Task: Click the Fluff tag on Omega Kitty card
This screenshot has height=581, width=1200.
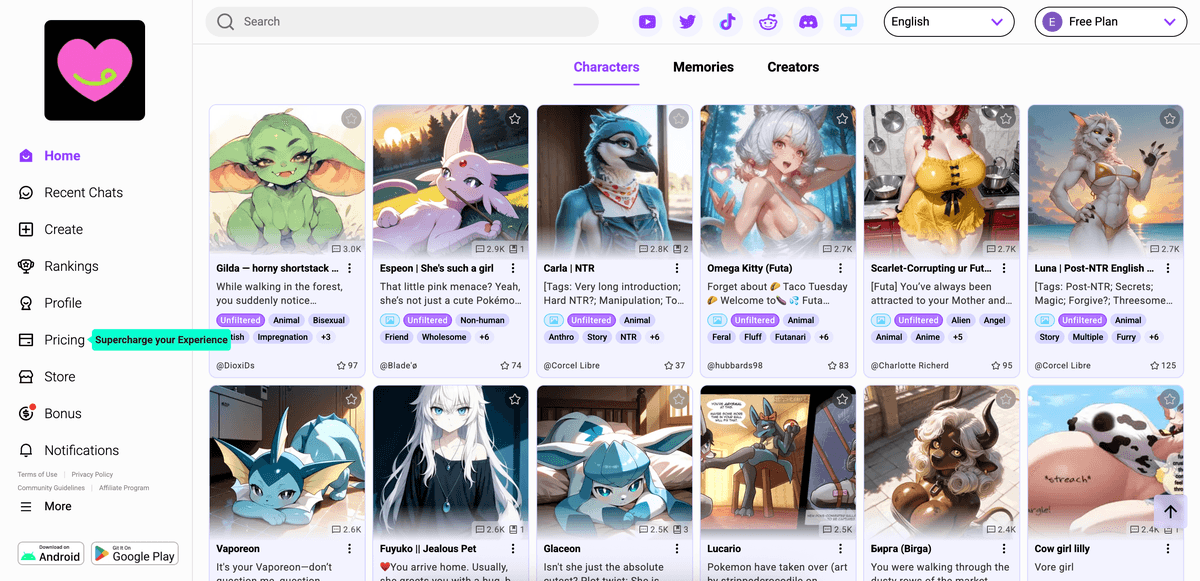Action: [751, 337]
